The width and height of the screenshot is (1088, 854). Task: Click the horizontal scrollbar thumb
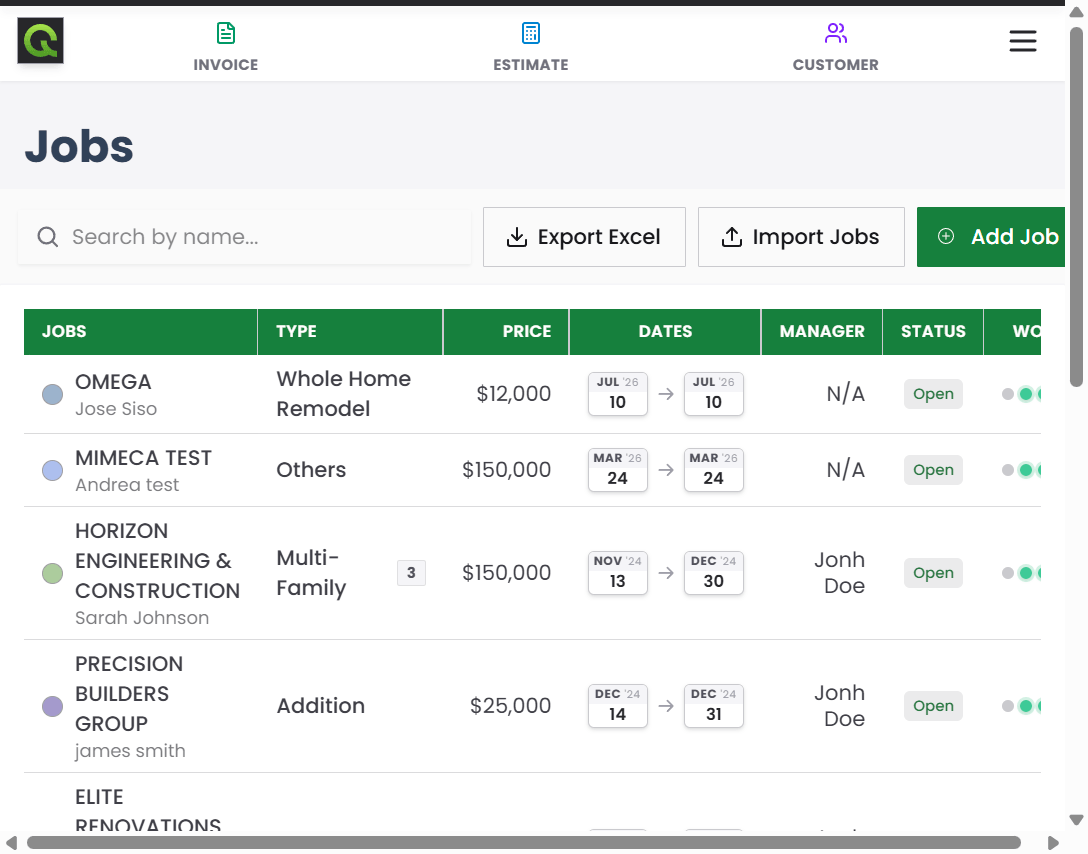[x=524, y=843]
